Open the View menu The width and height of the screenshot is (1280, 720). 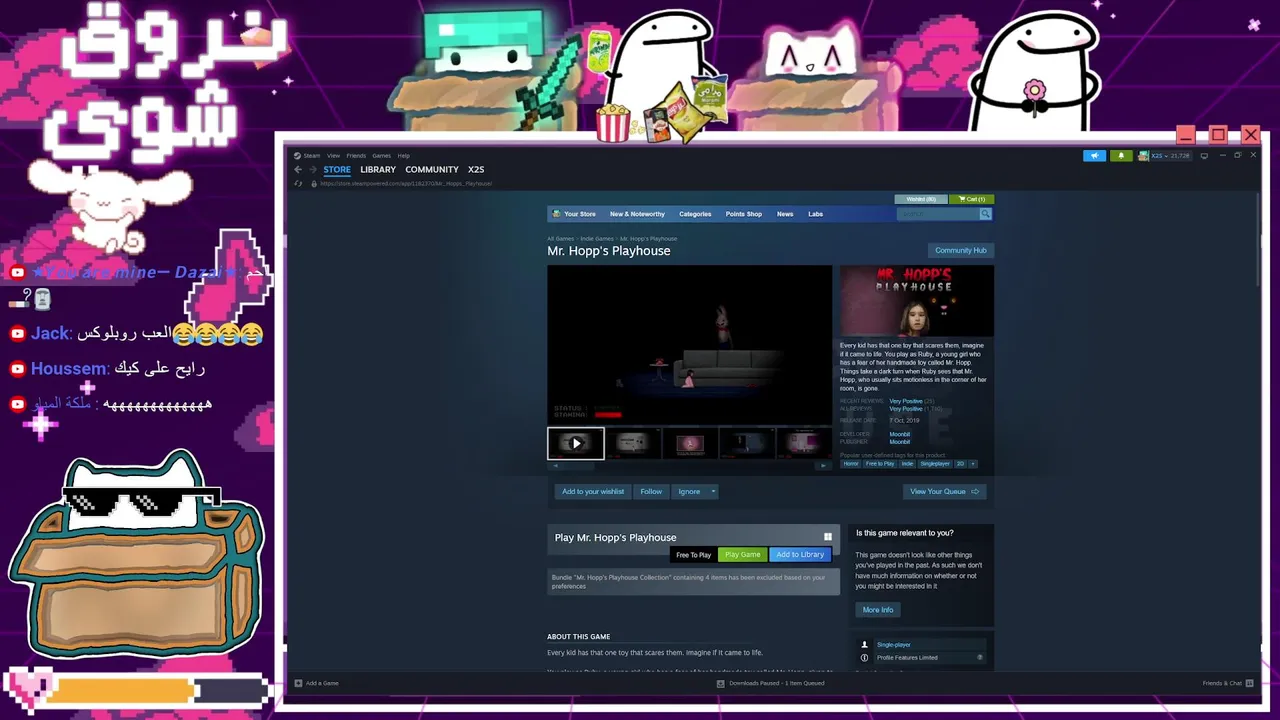point(333,156)
